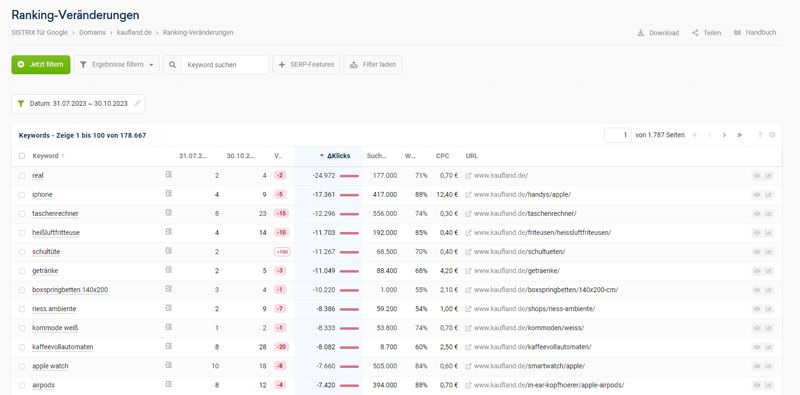Open URL www.kaufland.de/schultueten/
Image resolution: width=800 pixels, height=395 pixels.
coord(519,252)
